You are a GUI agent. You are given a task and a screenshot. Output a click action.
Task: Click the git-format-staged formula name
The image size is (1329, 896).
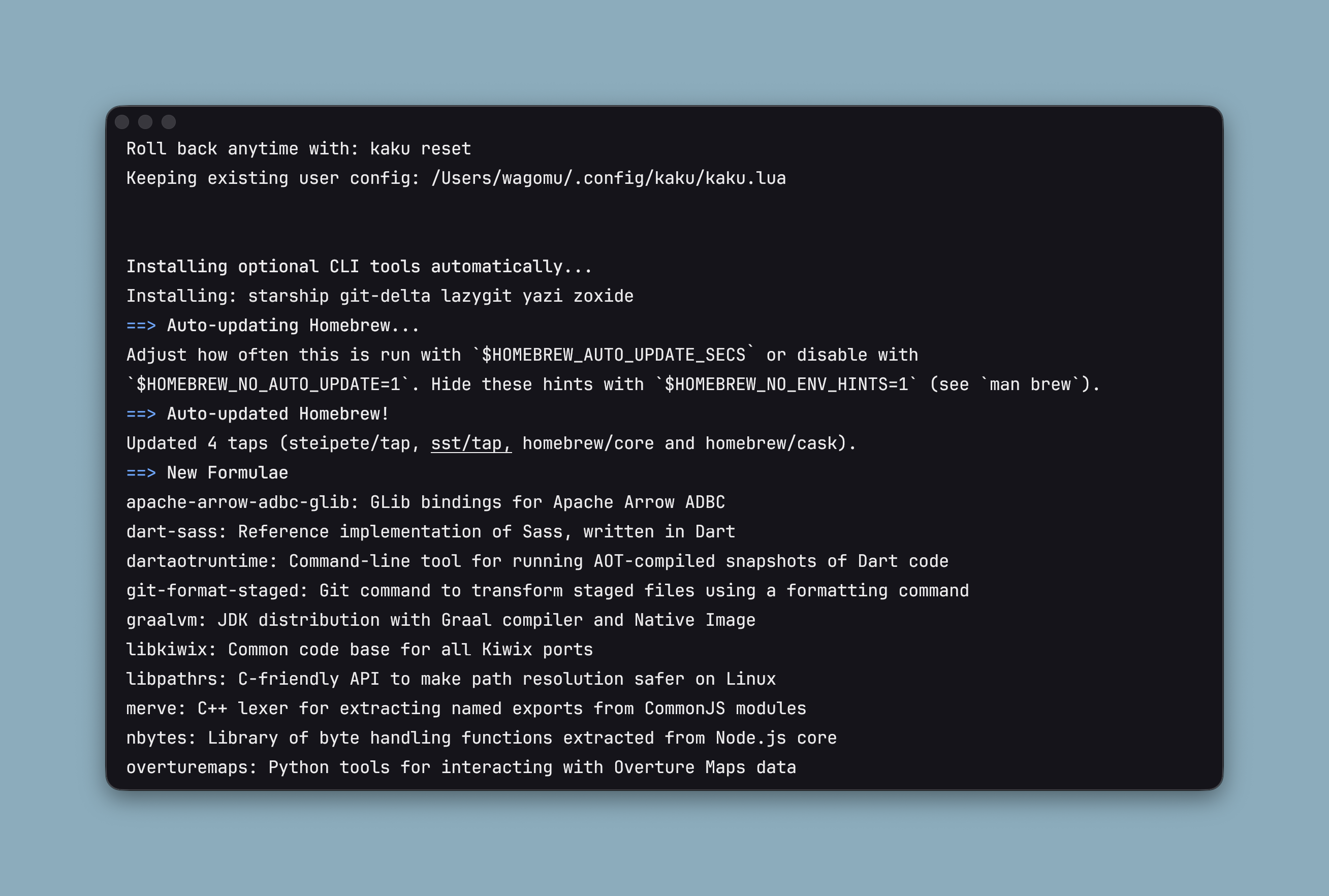pos(211,591)
